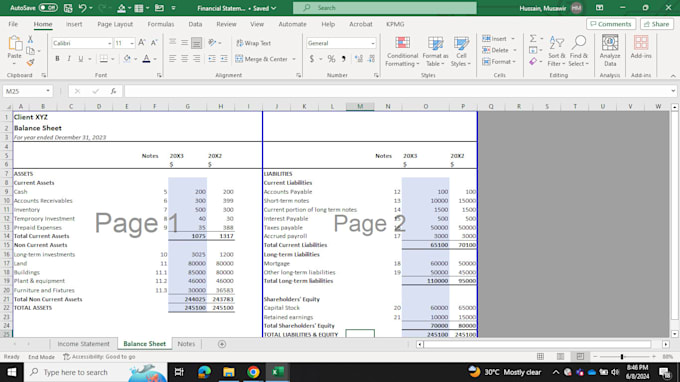Viewport: 680px width, 382px height.
Task: Toggle Underline formatting
Action: coord(81,59)
